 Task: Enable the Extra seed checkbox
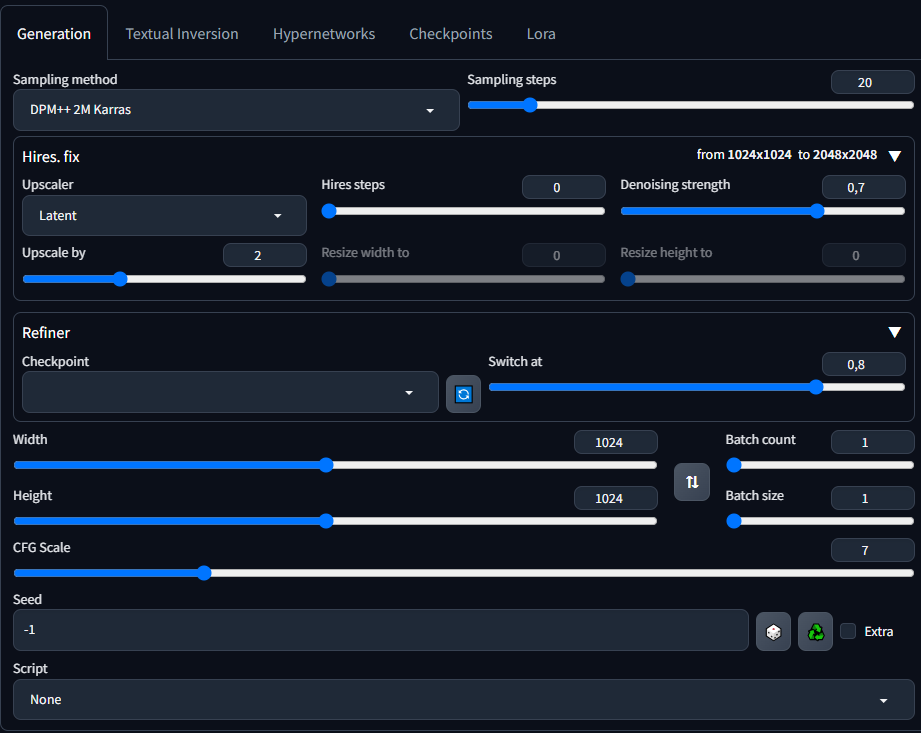[x=848, y=631]
